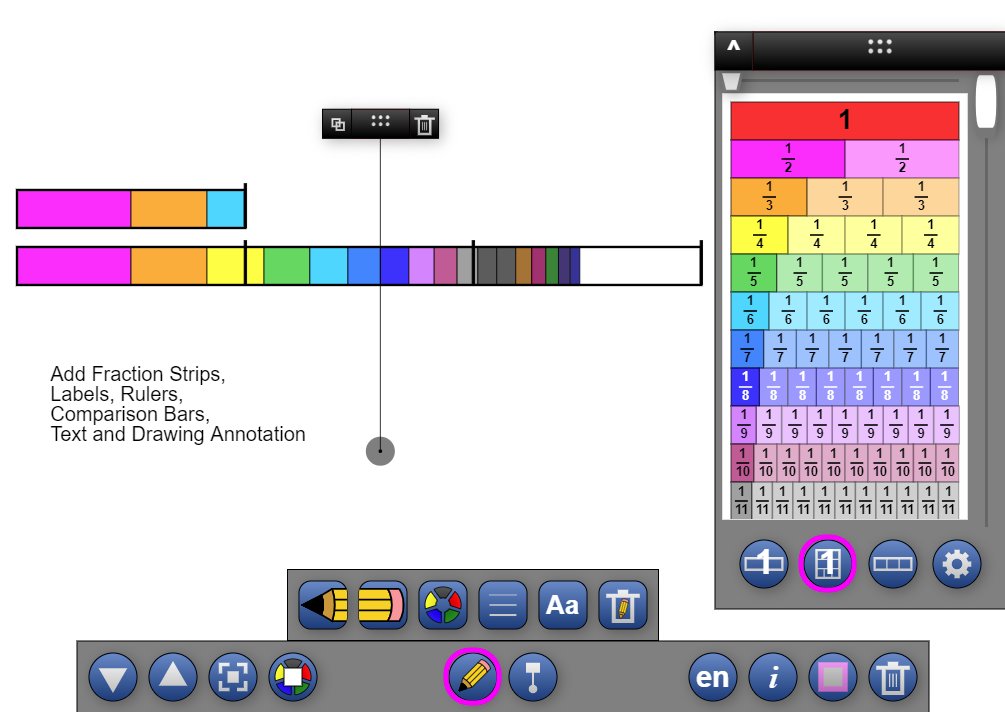Click the ruler move handle dots

click(381, 120)
